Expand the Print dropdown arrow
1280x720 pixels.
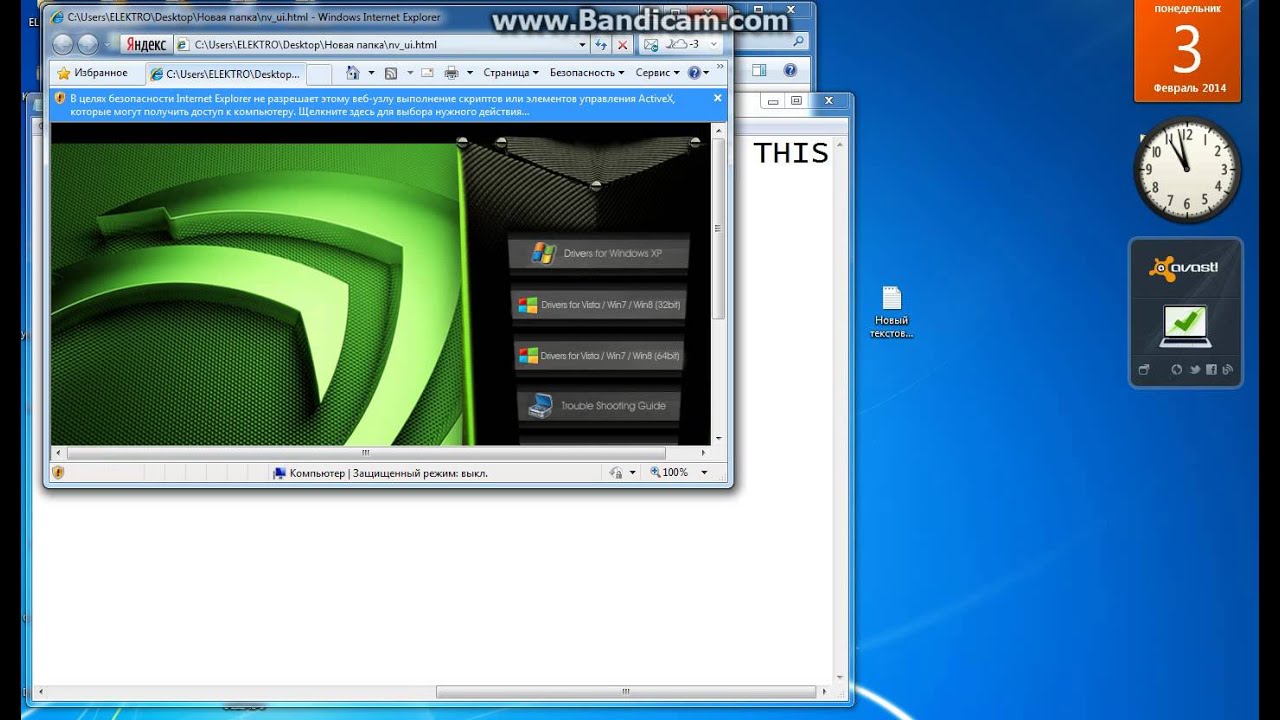tap(470, 73)
